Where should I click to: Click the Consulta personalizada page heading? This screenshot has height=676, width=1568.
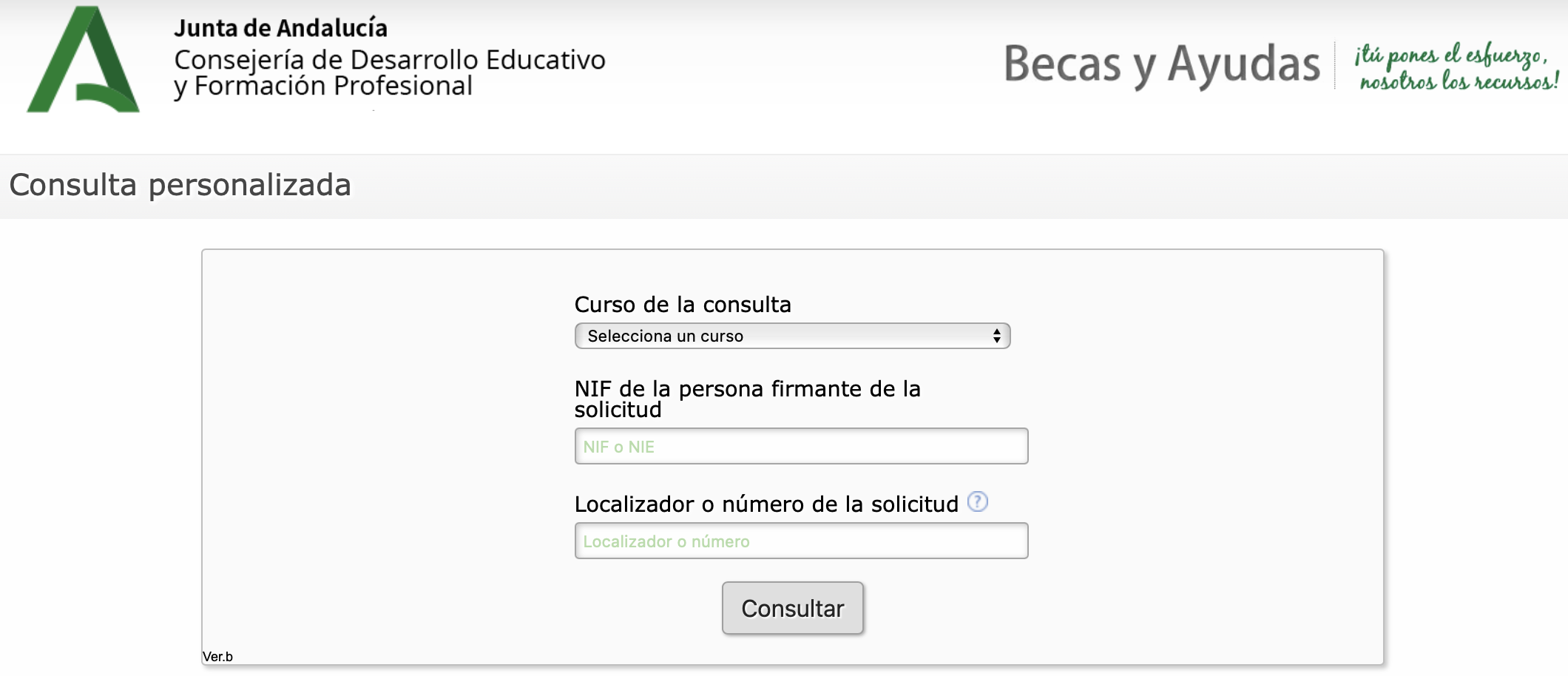coord(180,185)
